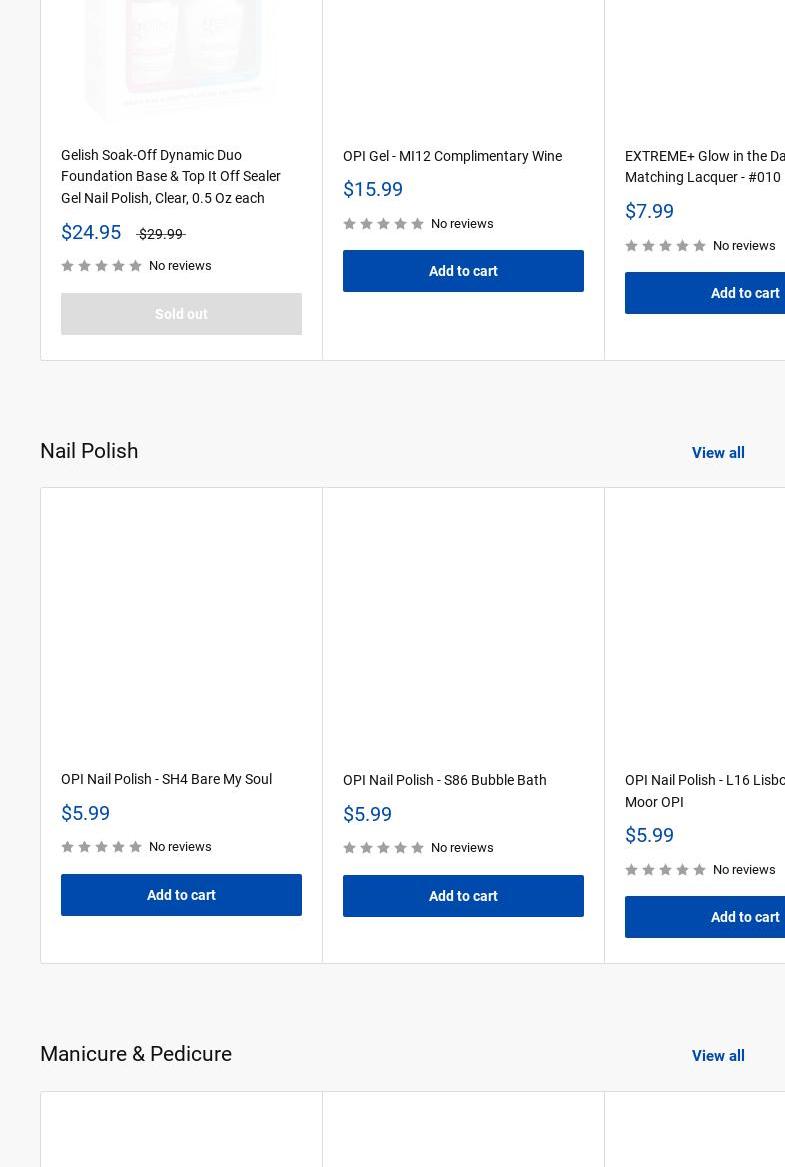The height and width of the screenshot is (1167, 785).
Task: Click stars under S86 Bubble Bath
Action: pos(384,848)
